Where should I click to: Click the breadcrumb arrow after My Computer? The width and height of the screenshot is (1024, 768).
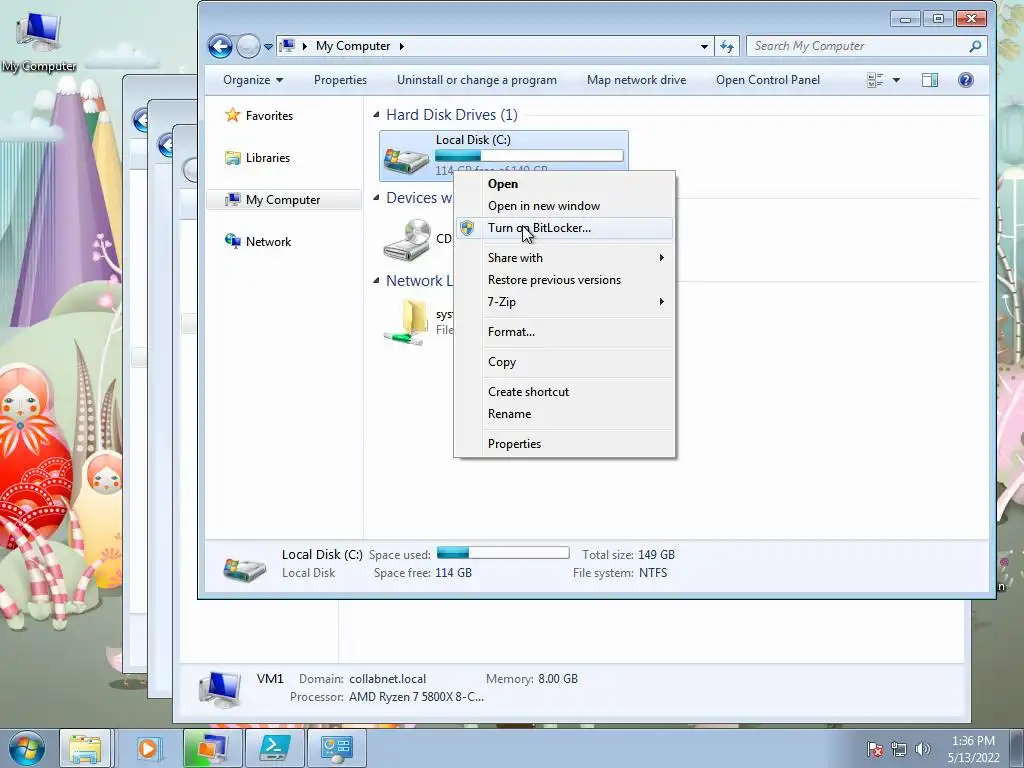click(x=402, y=46)
